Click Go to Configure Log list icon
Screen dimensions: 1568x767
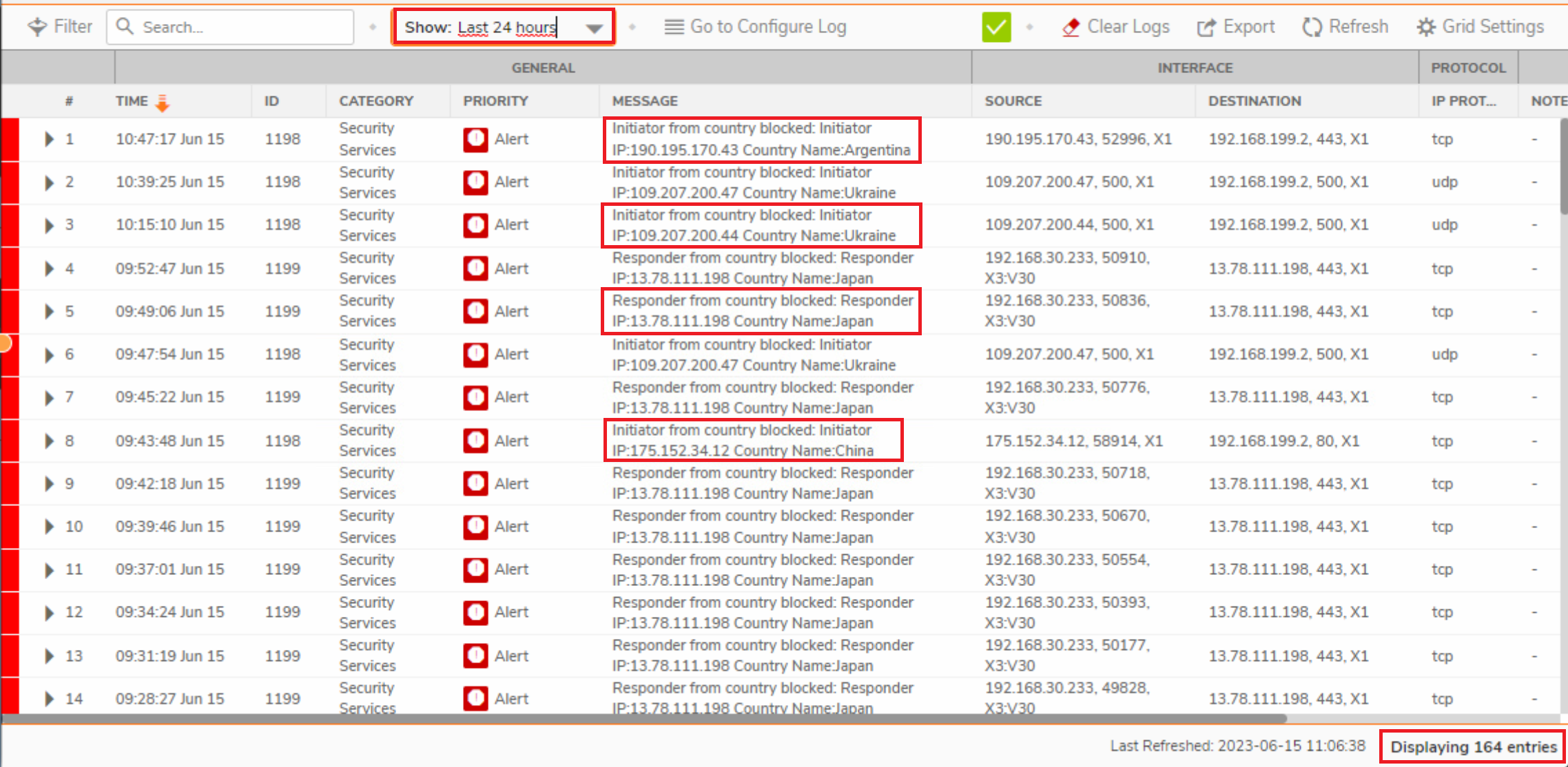[674, 27]
